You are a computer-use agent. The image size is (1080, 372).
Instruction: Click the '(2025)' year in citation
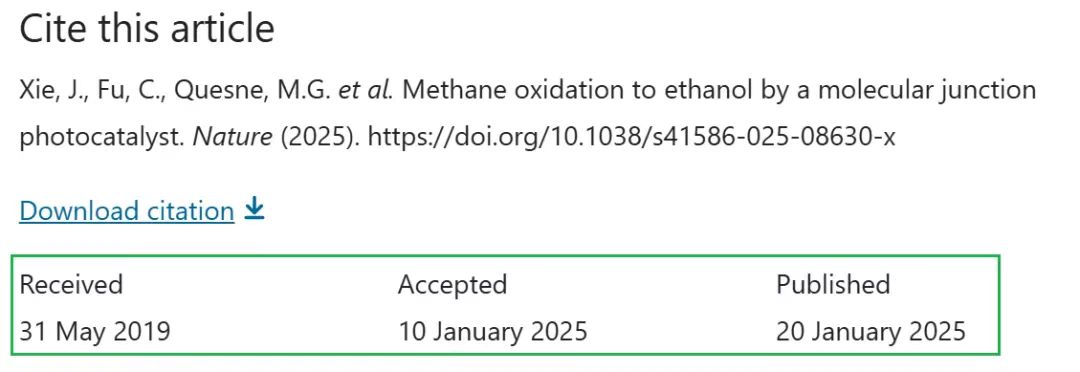(x=320, y=137)
